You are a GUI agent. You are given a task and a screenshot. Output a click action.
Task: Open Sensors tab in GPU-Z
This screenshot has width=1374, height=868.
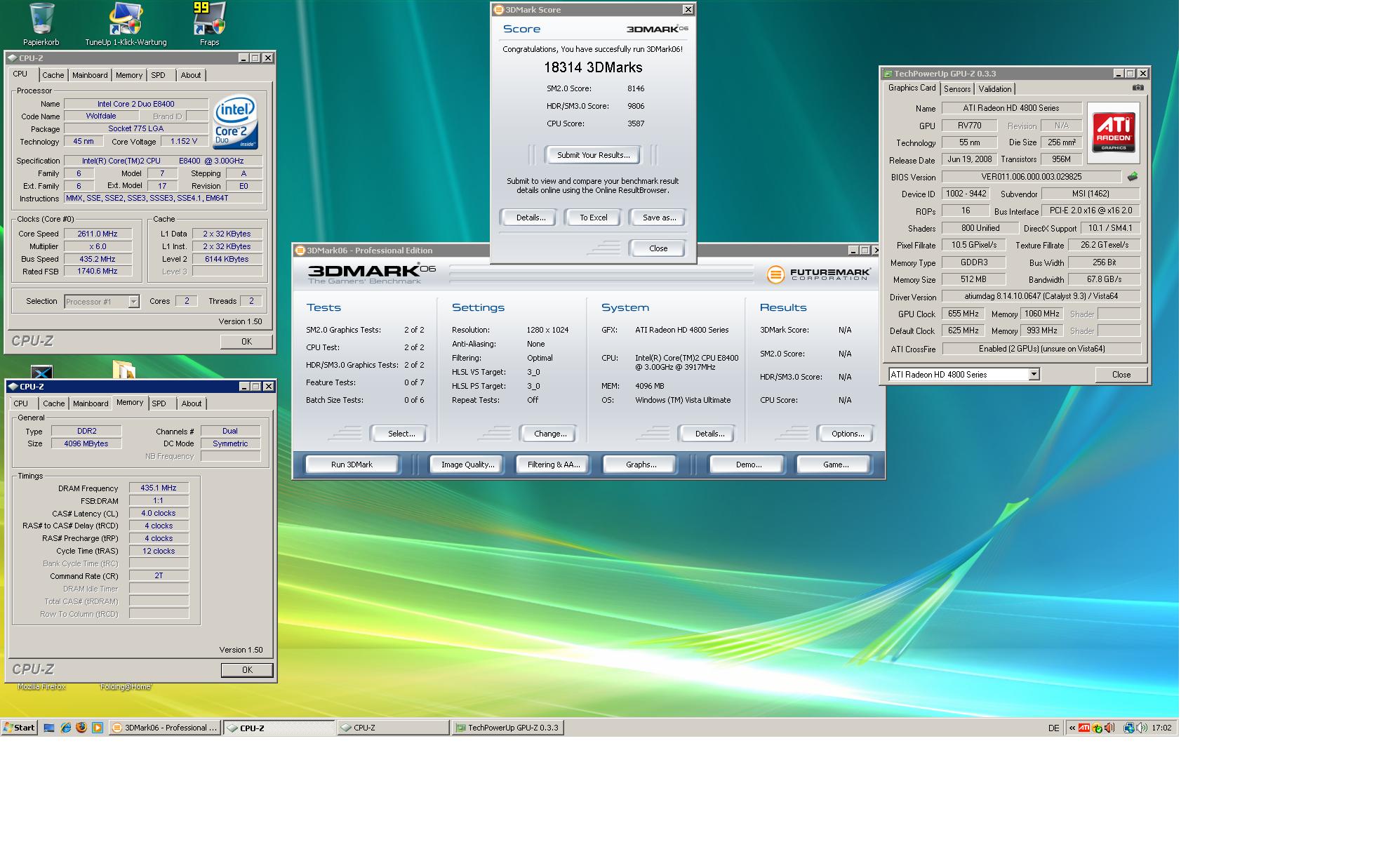pyautogui.click(x=957, y=89)
